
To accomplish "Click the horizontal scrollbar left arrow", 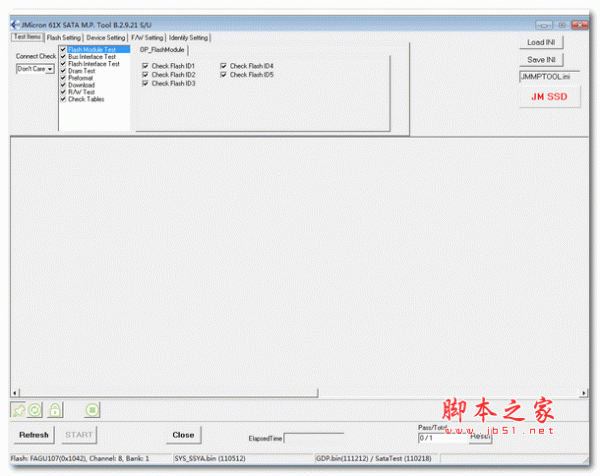I will 15,393.
